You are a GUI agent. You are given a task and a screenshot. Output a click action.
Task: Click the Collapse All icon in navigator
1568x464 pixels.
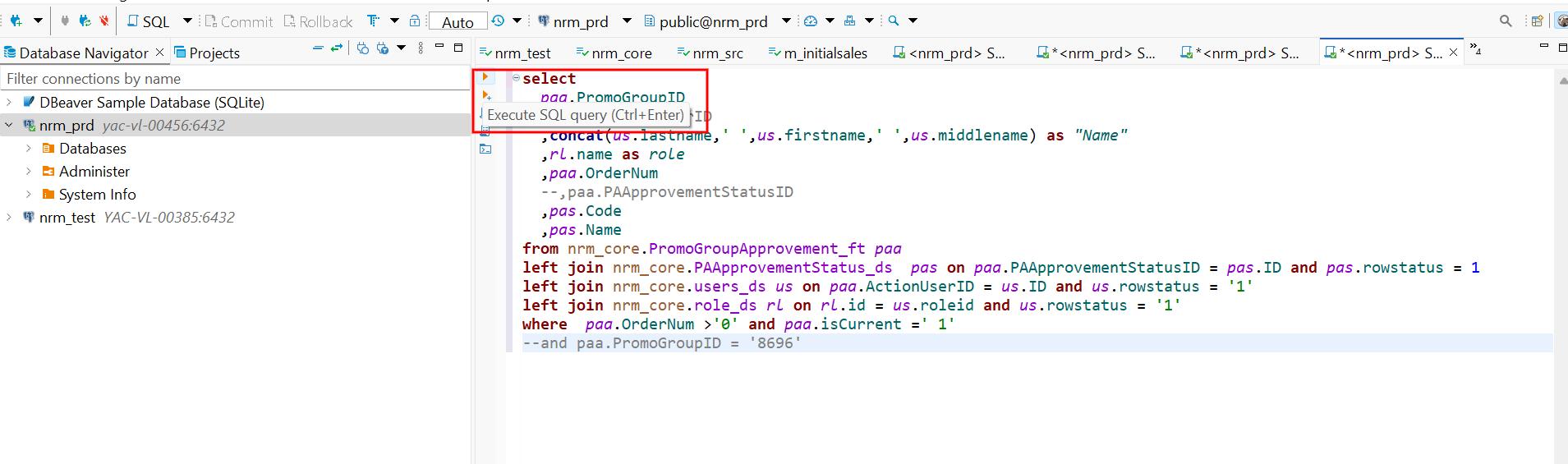click(318, 48)
